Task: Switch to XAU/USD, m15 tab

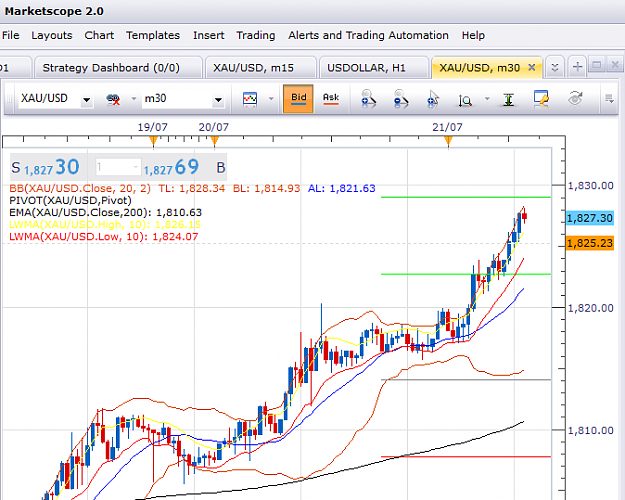Action: [x=261, y=68]
